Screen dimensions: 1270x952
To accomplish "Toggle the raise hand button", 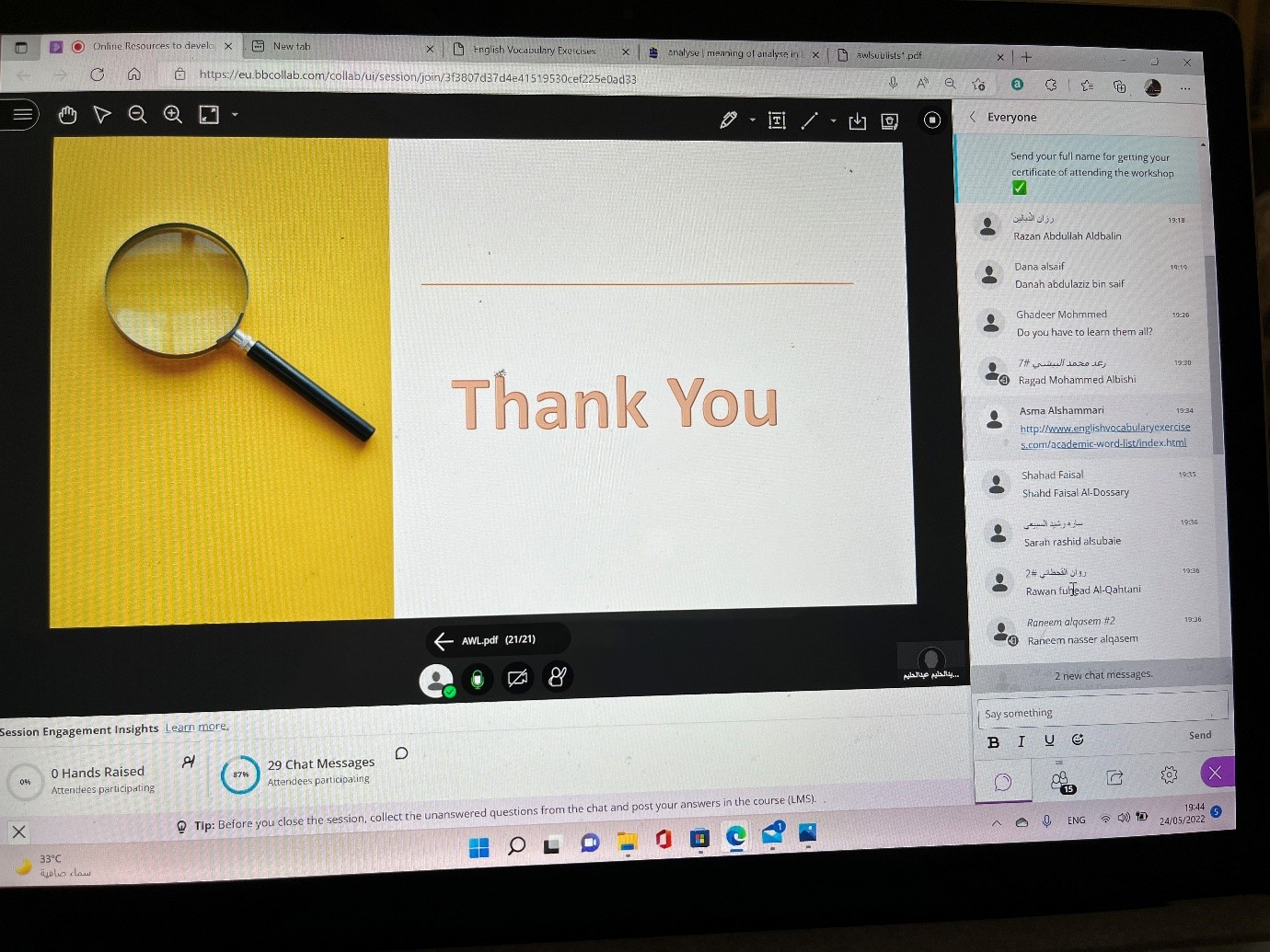I will (x=558, y=677).
